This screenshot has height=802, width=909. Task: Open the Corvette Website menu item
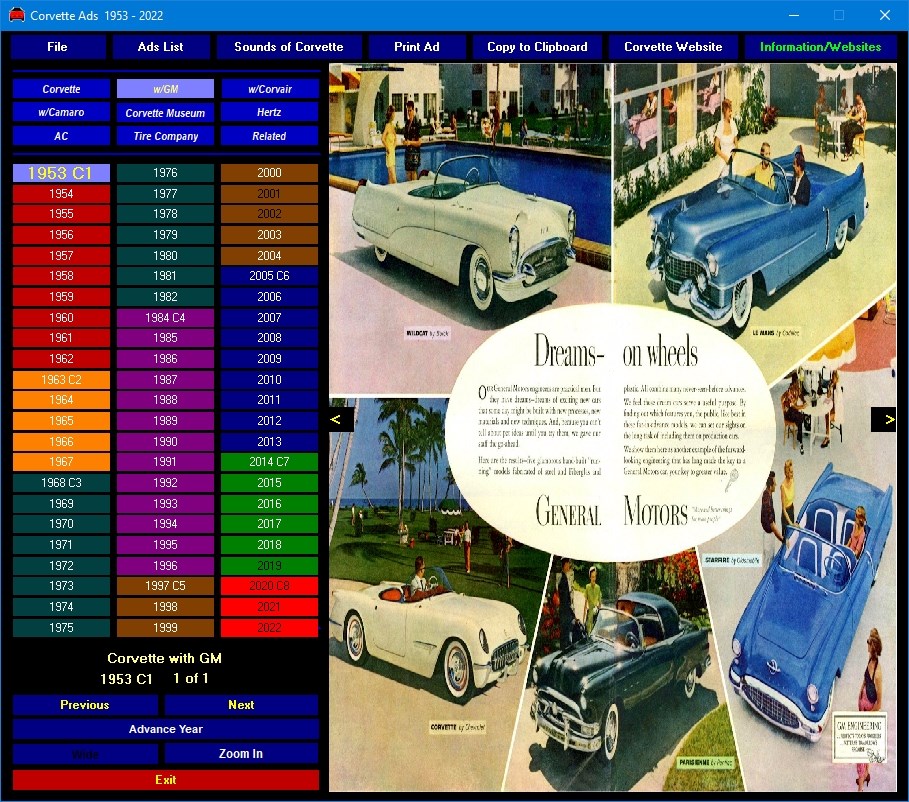coord(673,47)
